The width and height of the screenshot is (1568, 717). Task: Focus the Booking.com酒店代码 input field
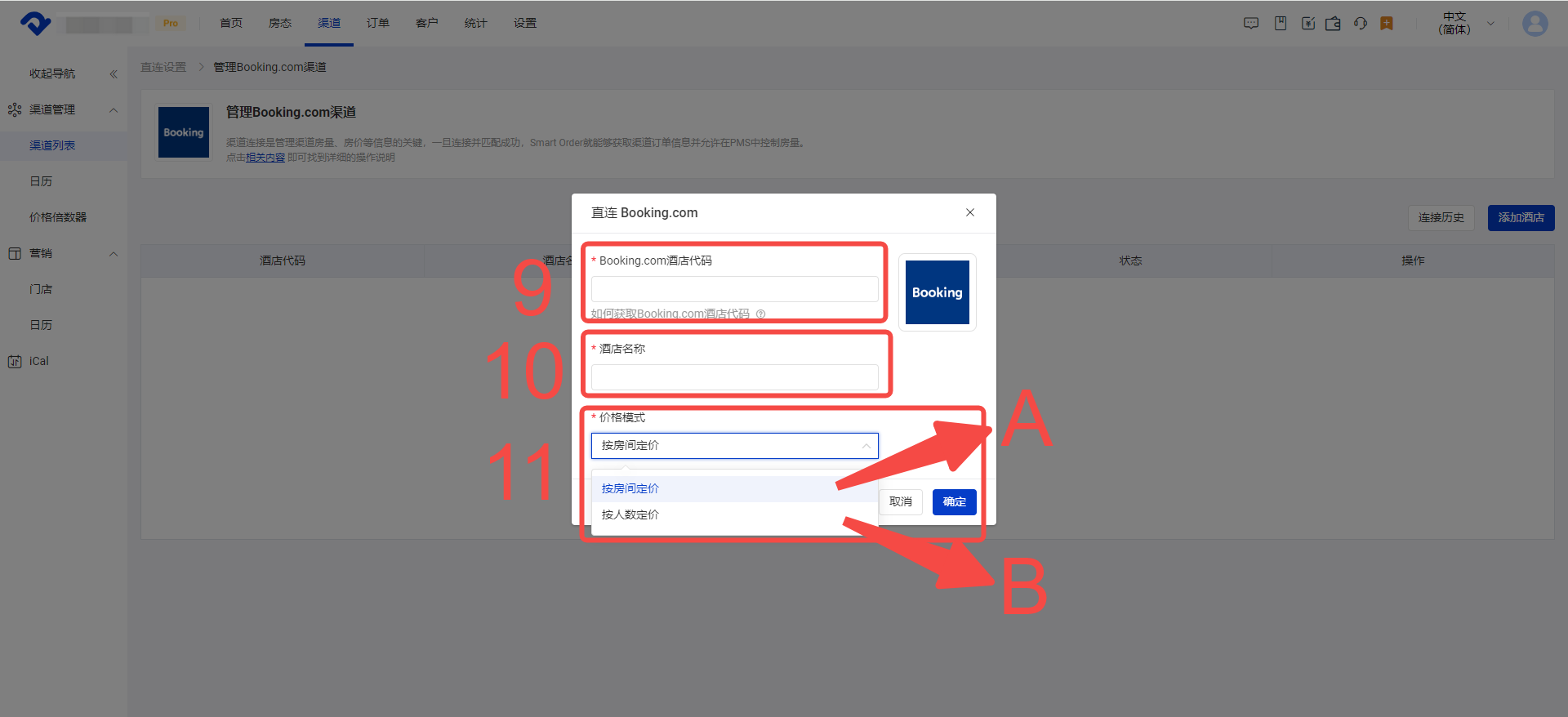coord(735,289)
